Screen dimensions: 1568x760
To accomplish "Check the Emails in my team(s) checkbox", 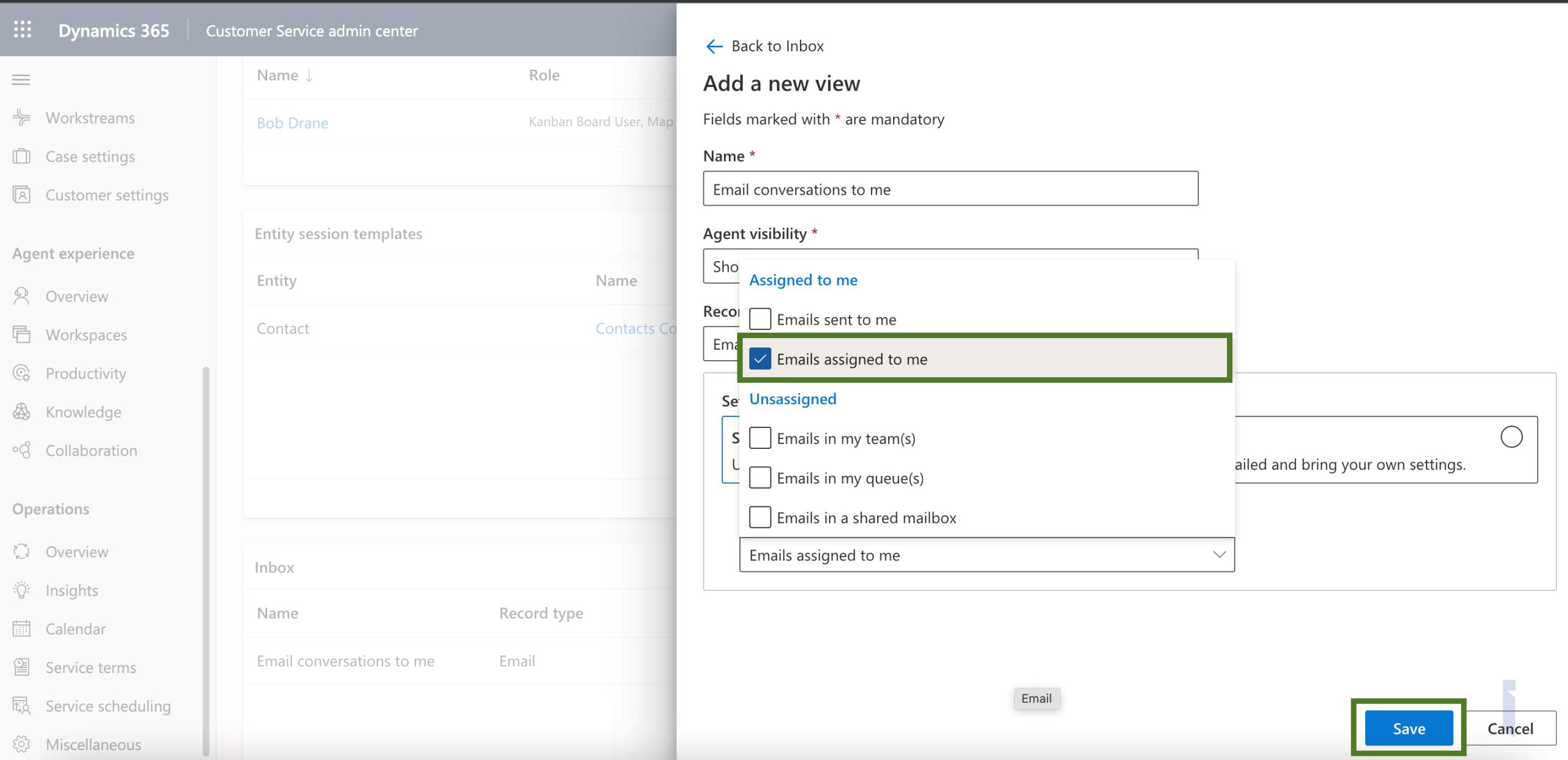I will coord(760,438).
